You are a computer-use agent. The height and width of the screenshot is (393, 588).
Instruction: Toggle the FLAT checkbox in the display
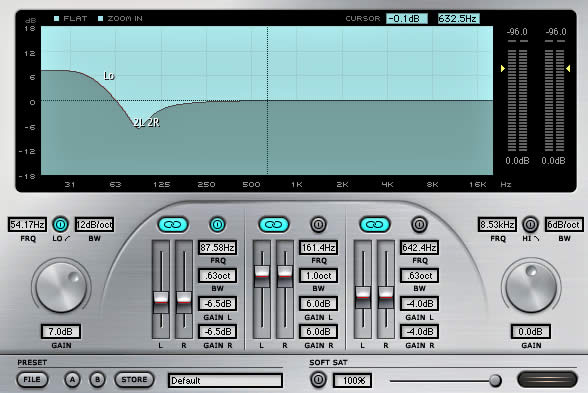(57, 18)
